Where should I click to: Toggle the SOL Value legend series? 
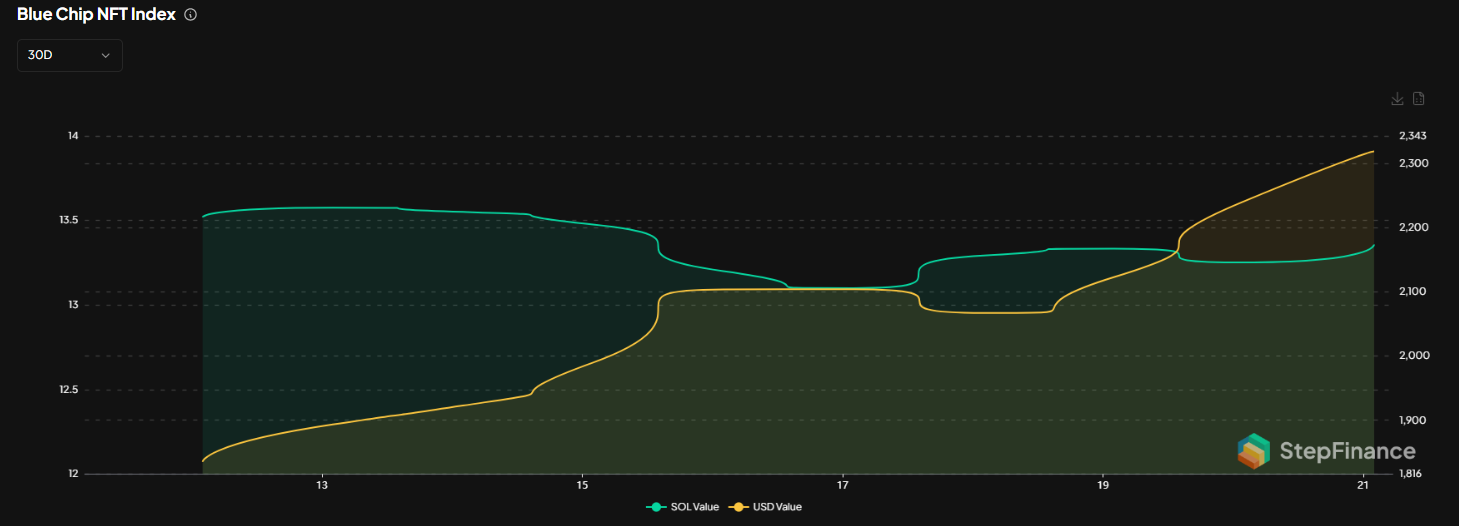pos(683,507)
